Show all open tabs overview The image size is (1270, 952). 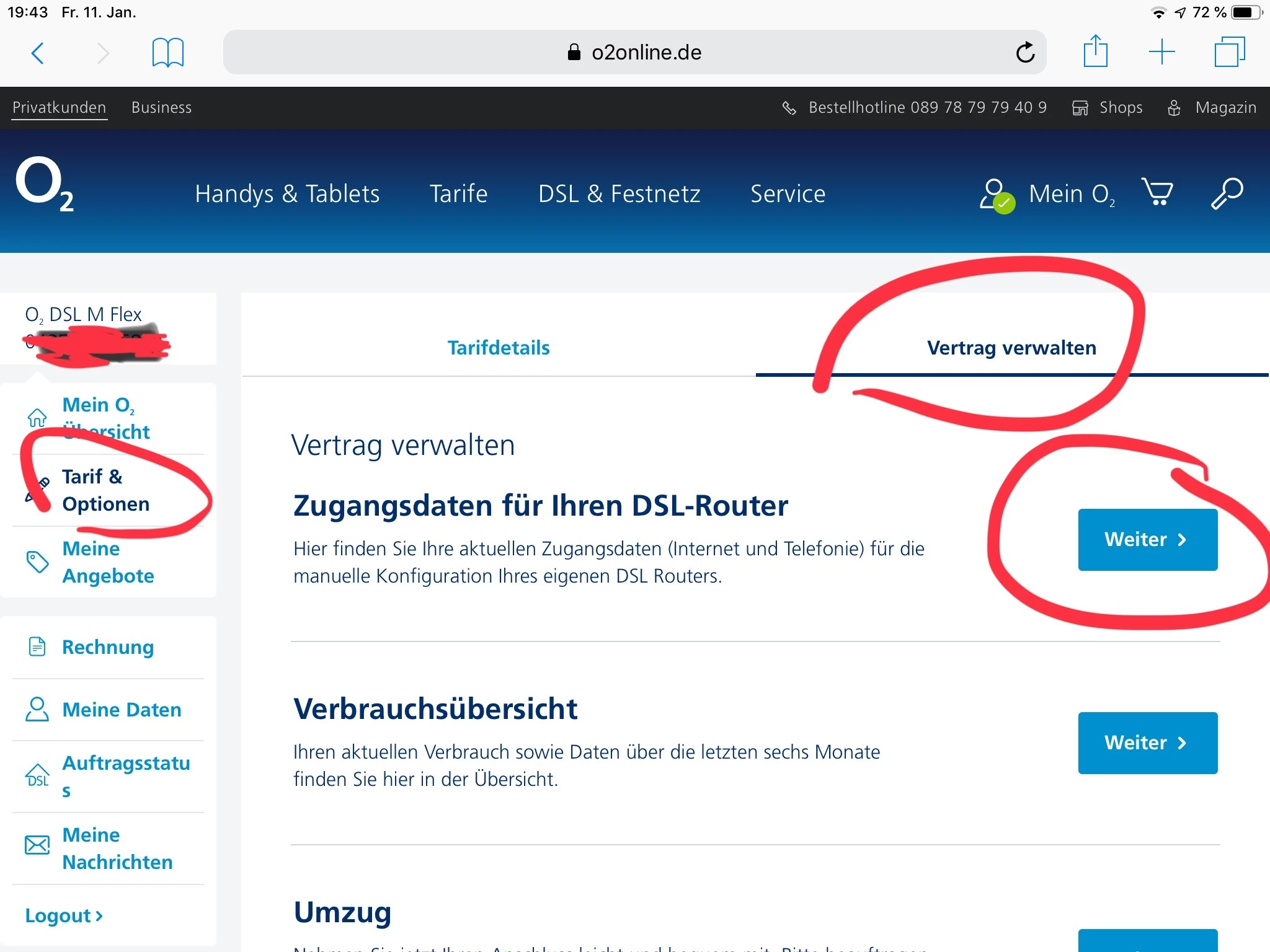1229,52
